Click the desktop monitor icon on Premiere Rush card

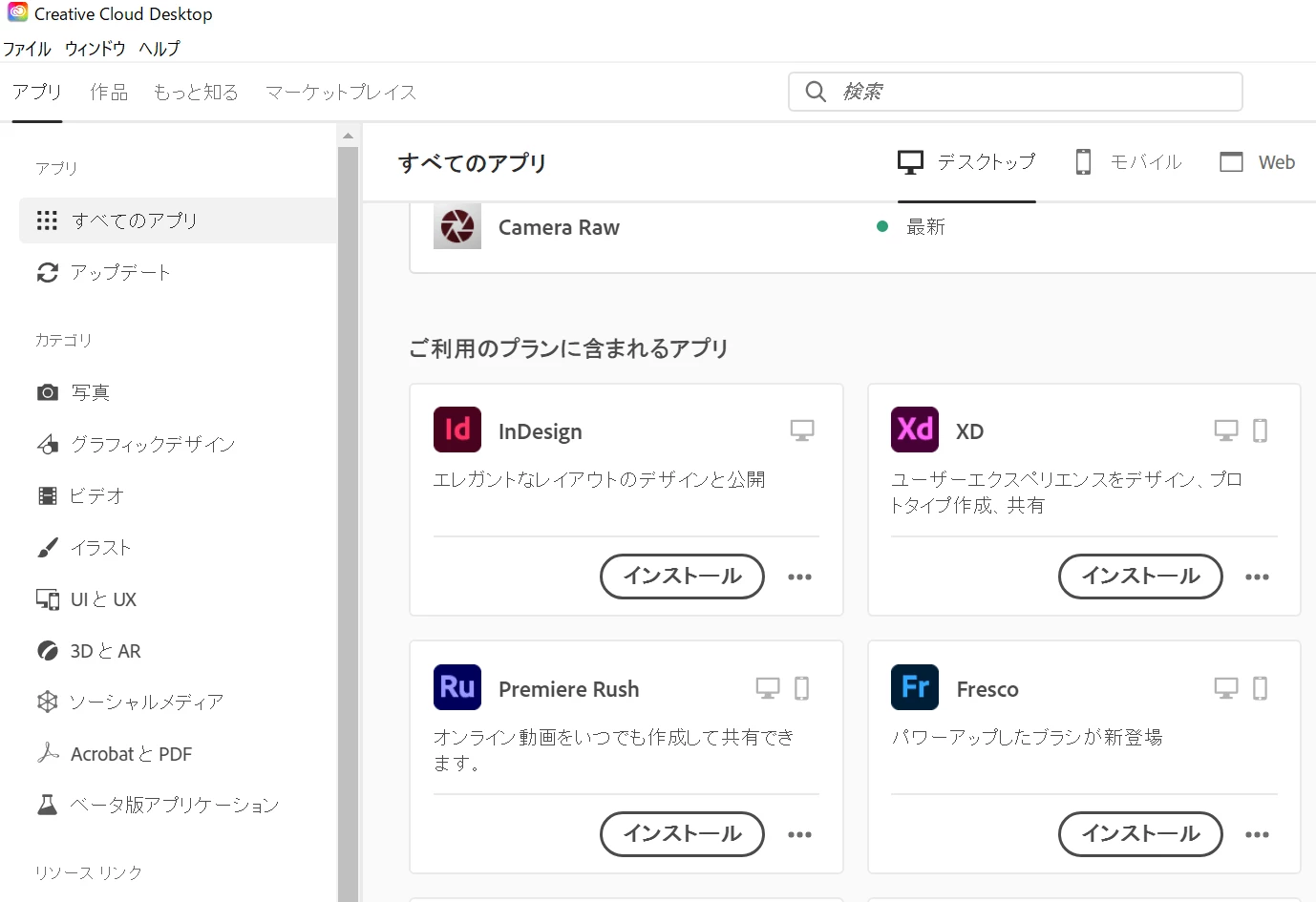click(x=768, y=688)
